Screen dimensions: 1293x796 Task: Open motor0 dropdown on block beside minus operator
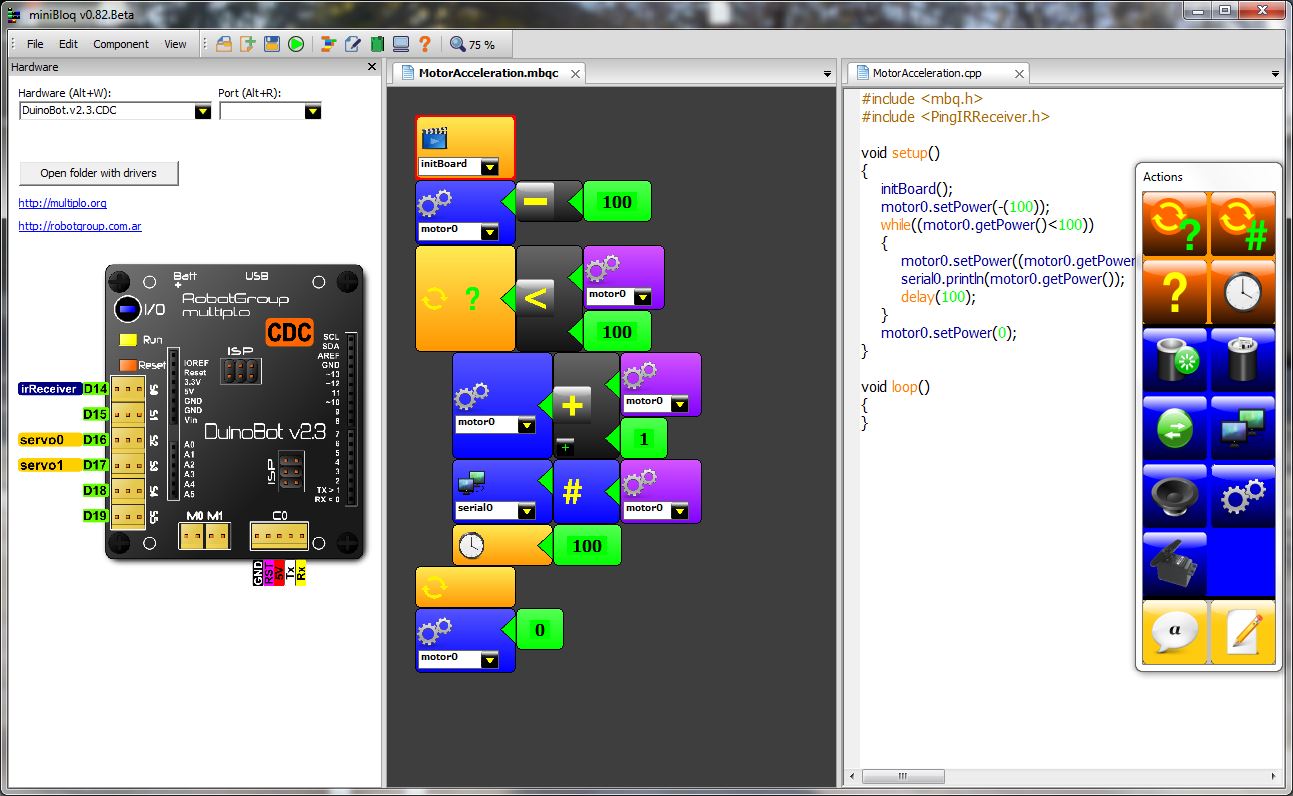coord(490,232)
